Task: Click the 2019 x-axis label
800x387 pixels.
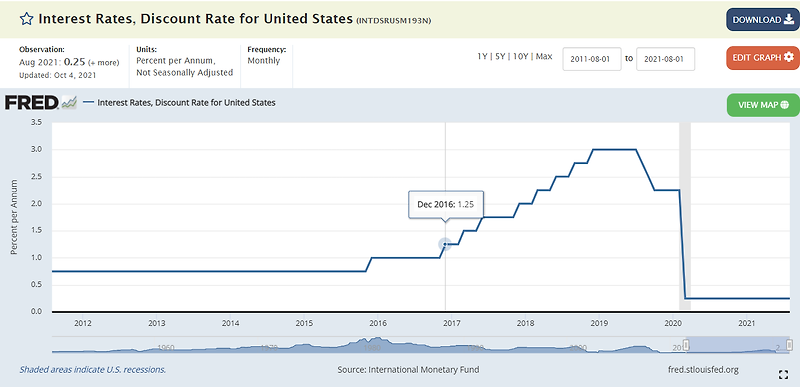Action: pos(599,323)
